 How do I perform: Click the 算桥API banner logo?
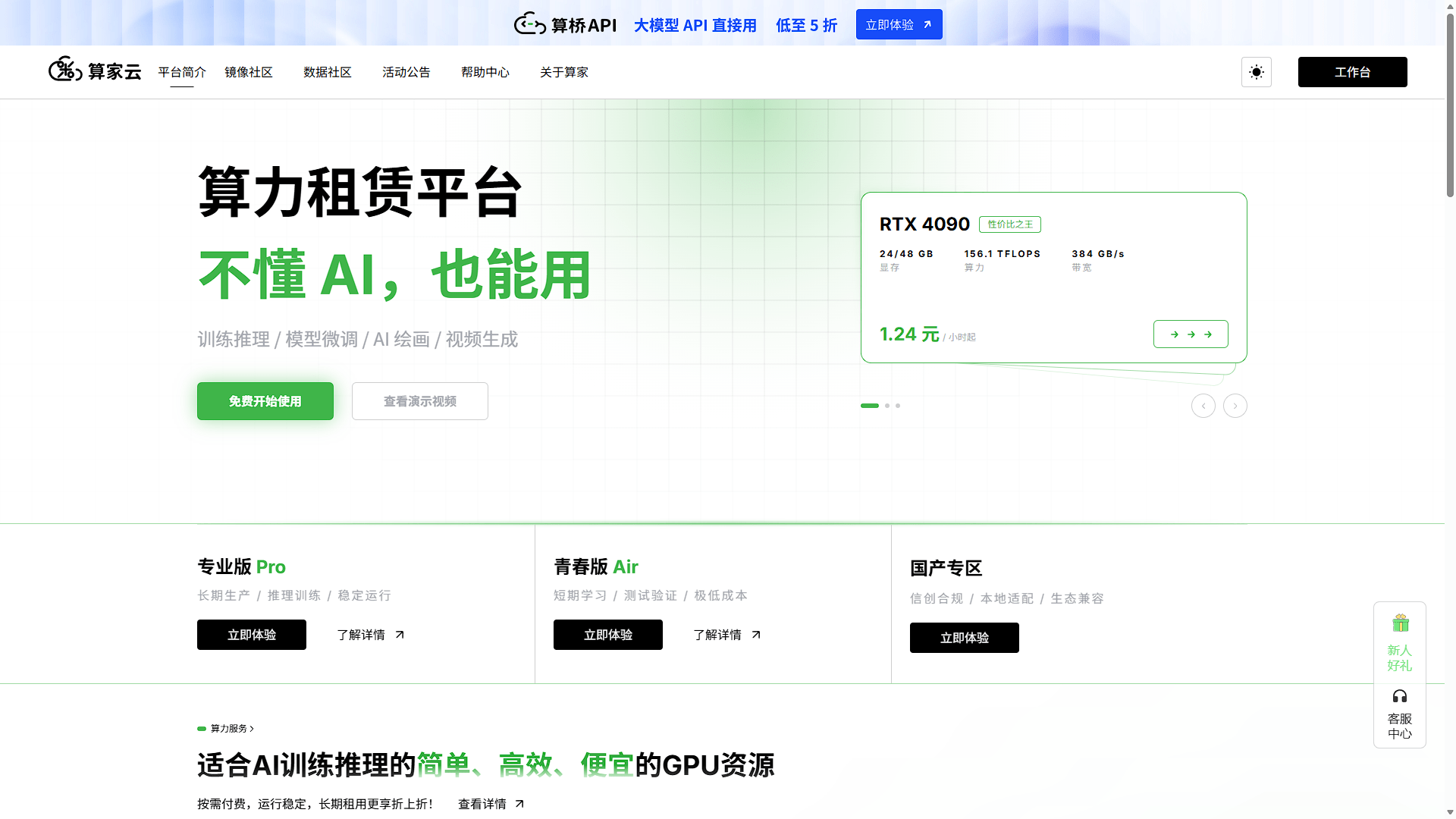pyautogui.click(x=565, y=24)
